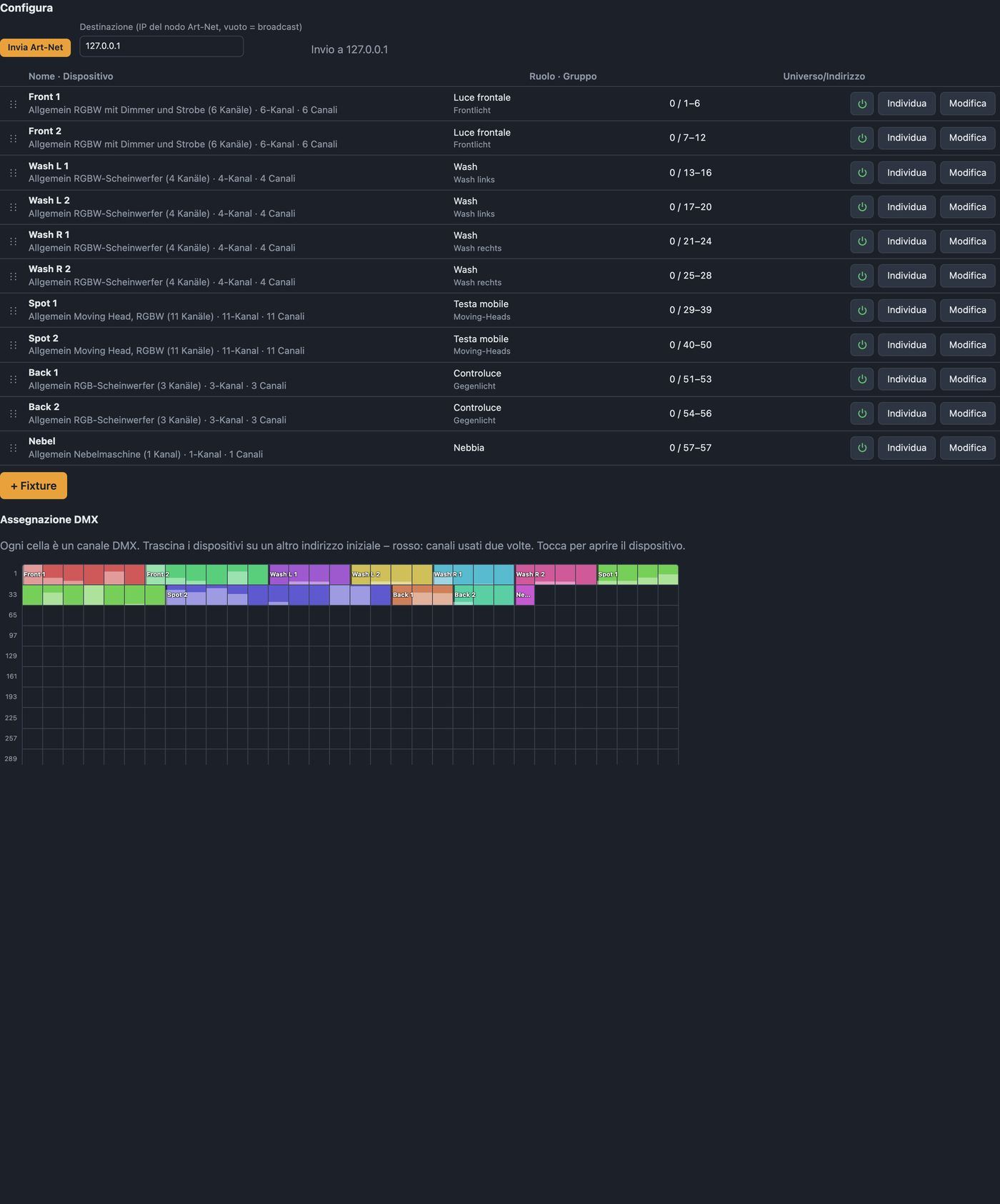Click the drag handle icon for Front 1
Viewport: 1000px width, 1204px height.
click(x=13, y=104)
